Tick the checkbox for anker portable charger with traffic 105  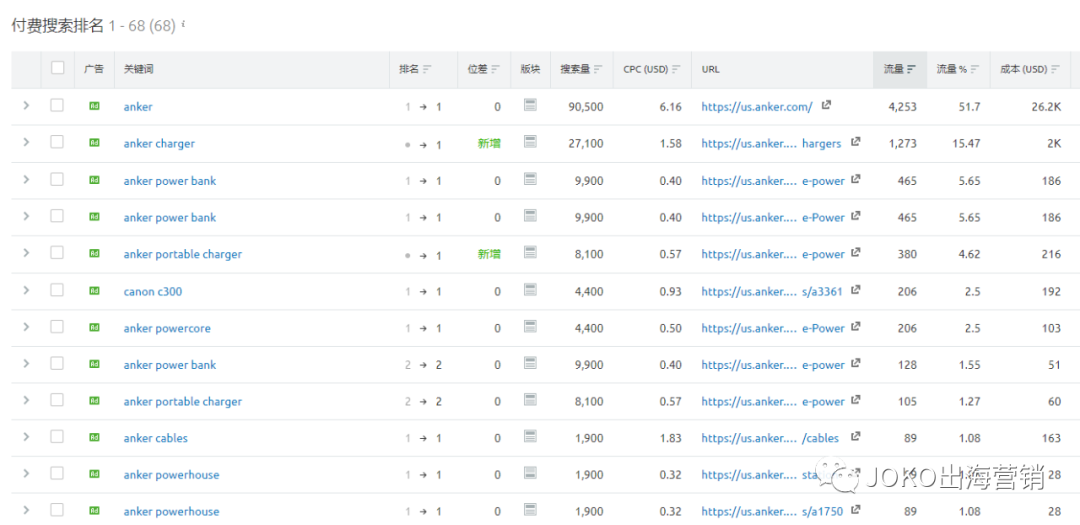click(x=57, y=400)
